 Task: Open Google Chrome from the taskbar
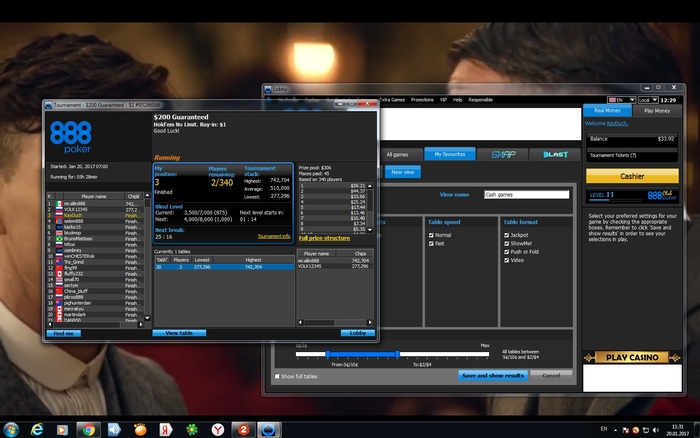(x=87, y=428)
